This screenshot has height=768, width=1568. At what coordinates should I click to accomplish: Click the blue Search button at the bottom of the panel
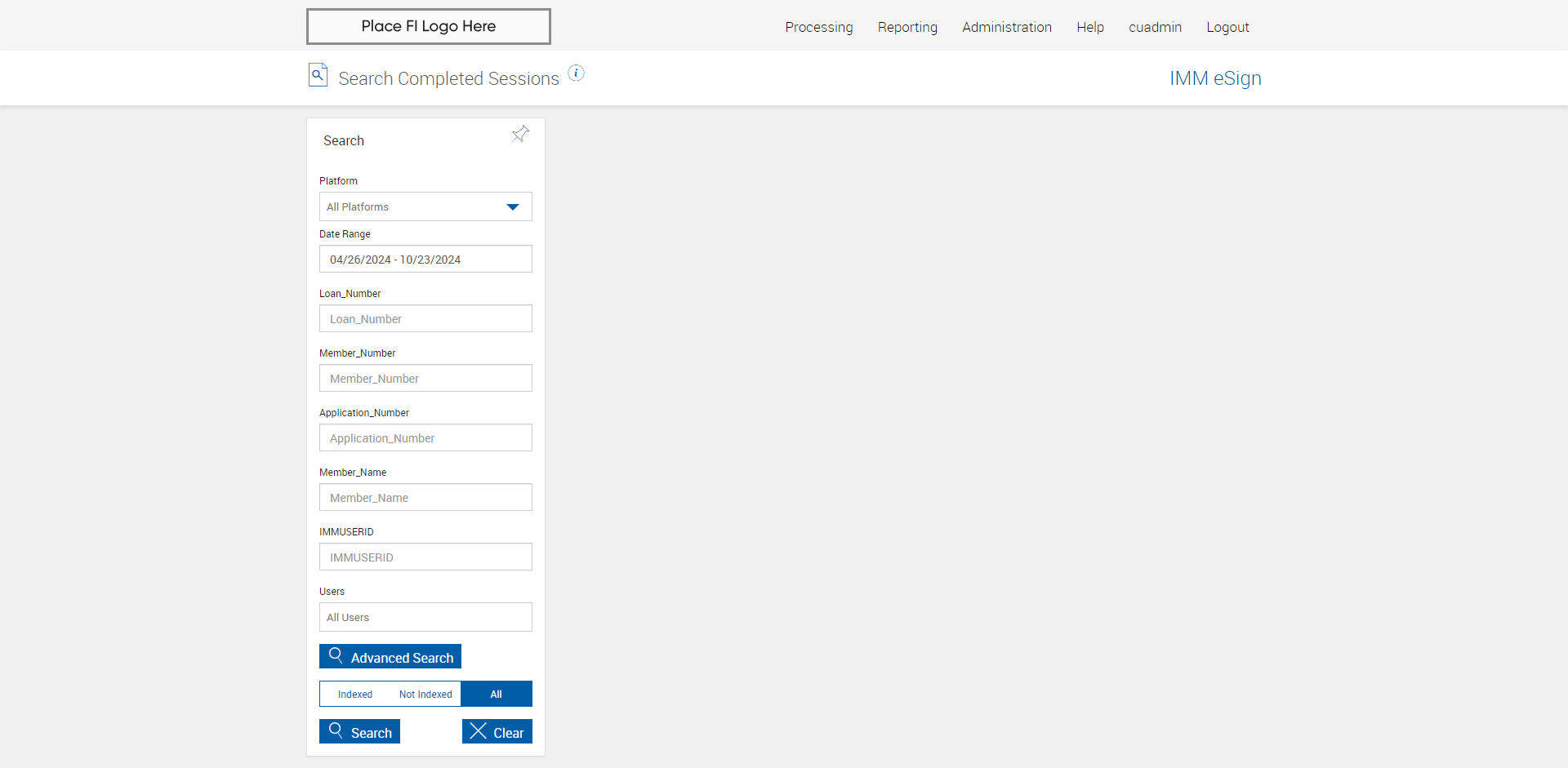point(359,732)
